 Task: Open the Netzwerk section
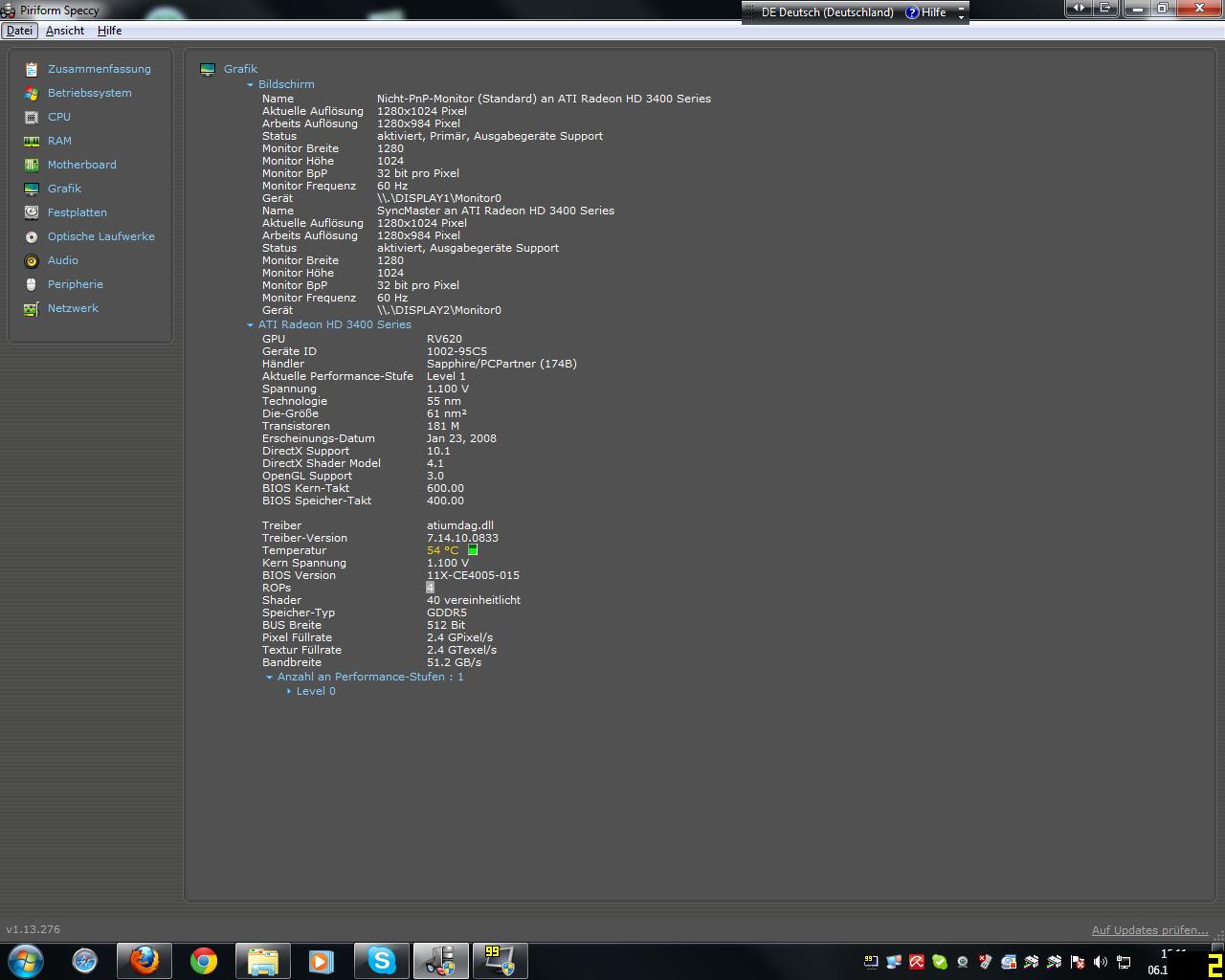pyautogui.click(x=73, y=308)
